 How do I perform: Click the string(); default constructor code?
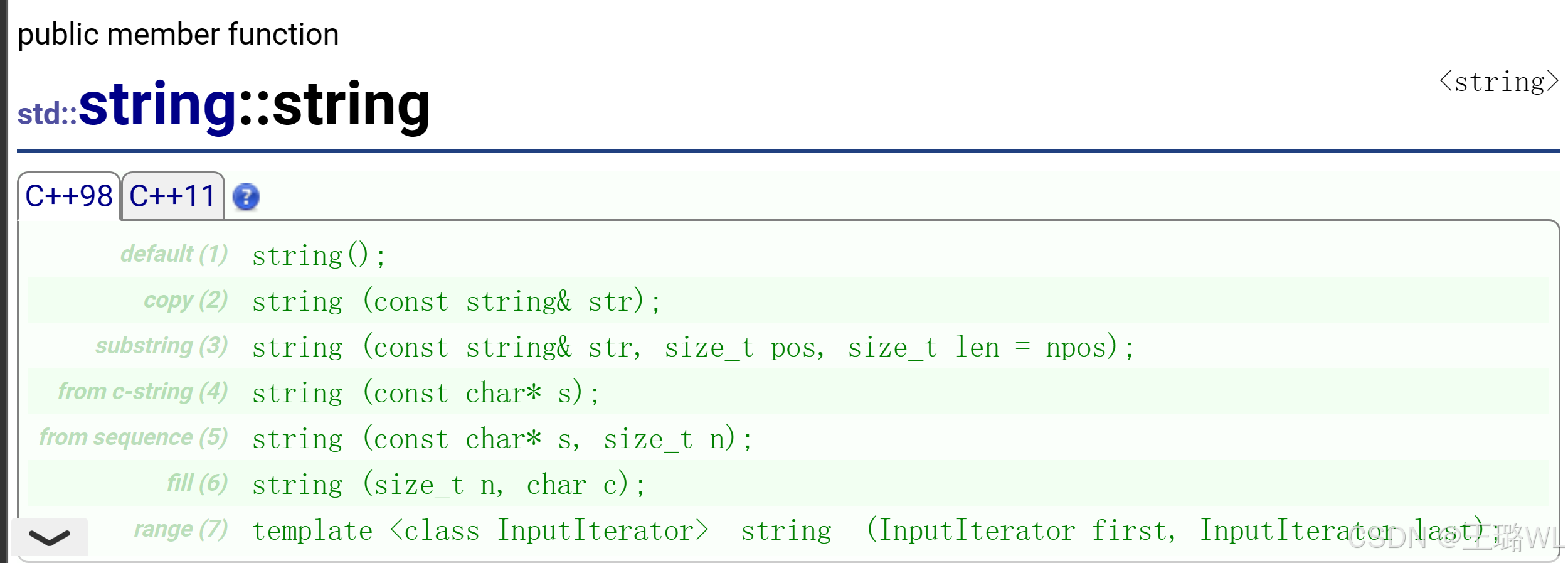[319, 255]
